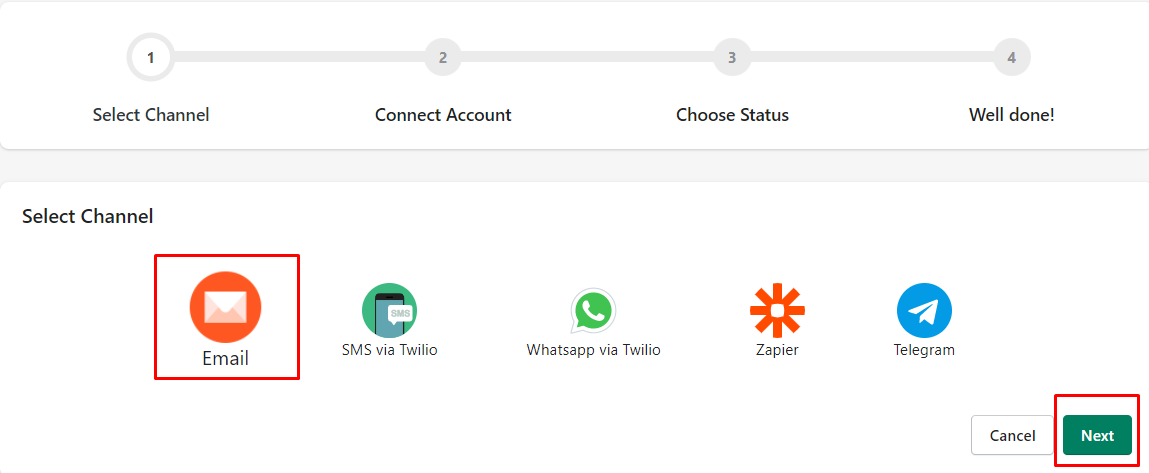1149x473 pixels.
Task: Click the 'Email' channel label
Action: [x=226, y=359]
